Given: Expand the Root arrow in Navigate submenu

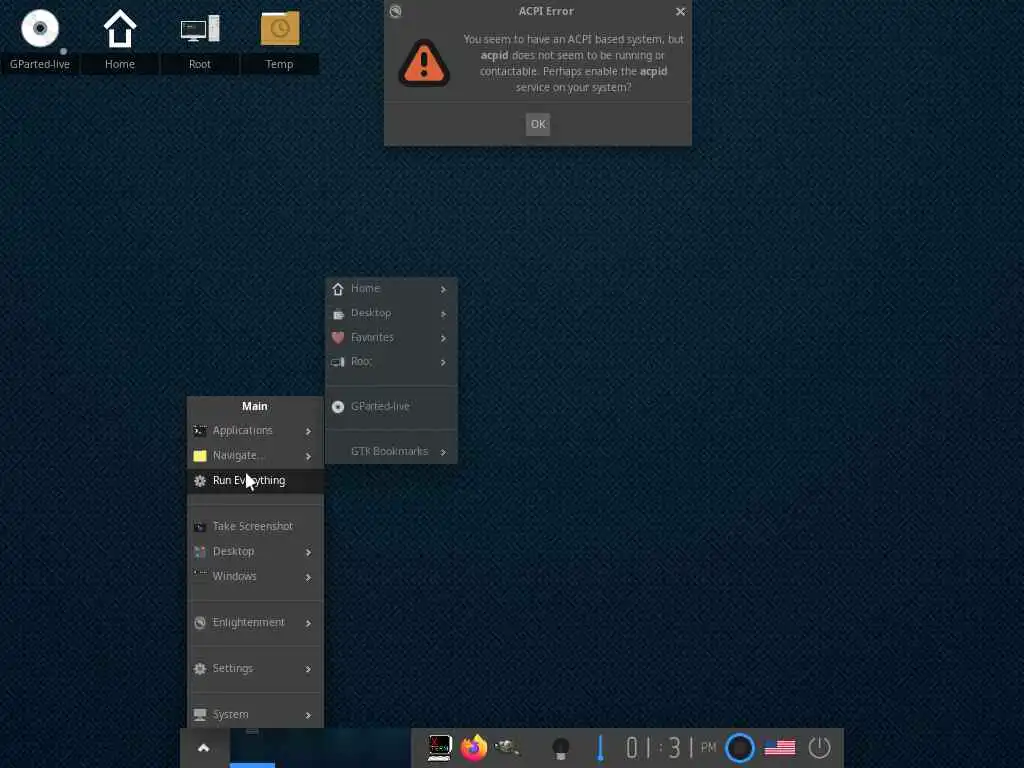Looking at the screenshot, I should coord(443,362).
